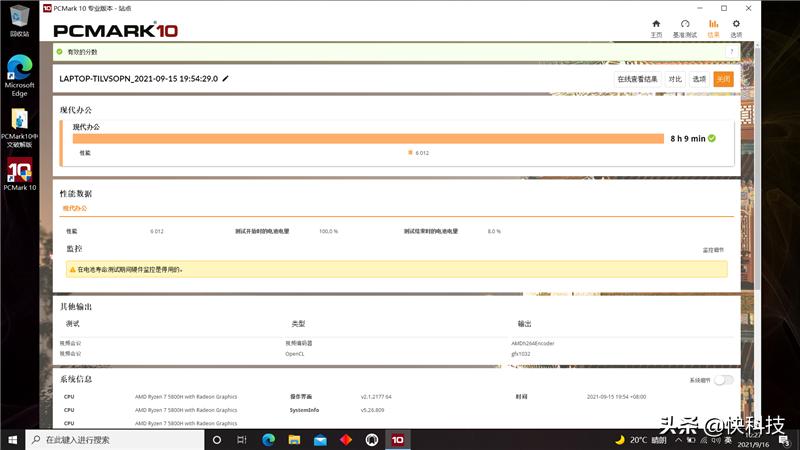
Task: Open the notification center icon
Action: coord(785,439)
